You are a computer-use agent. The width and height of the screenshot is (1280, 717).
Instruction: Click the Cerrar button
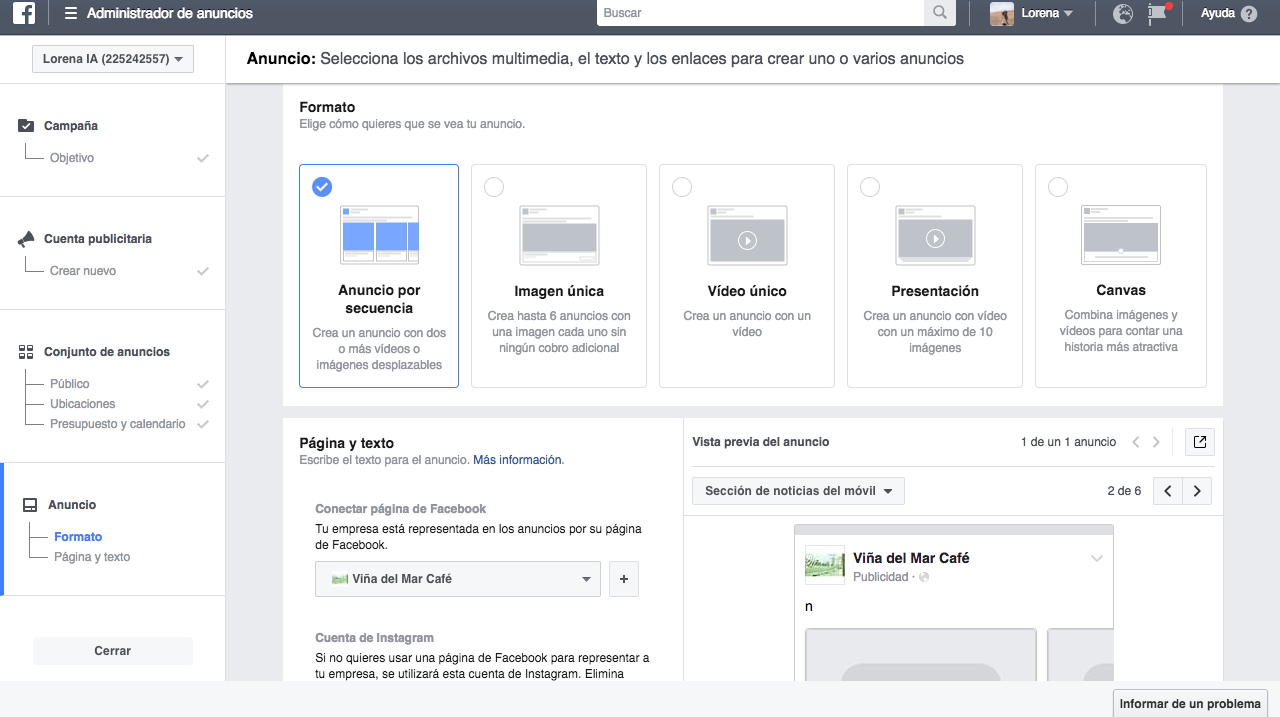(x=112, y=650)
